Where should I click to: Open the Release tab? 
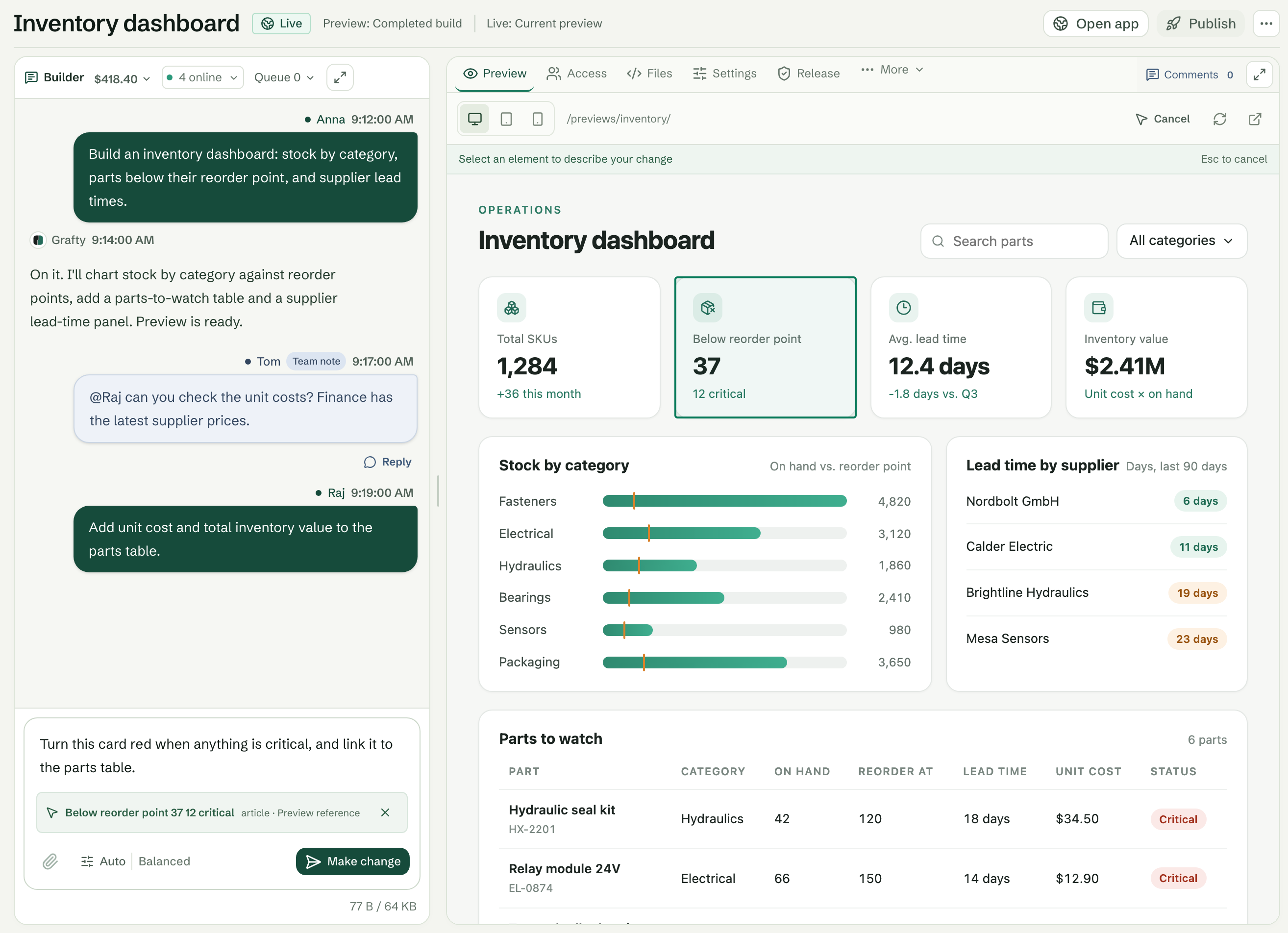(808, 74)
